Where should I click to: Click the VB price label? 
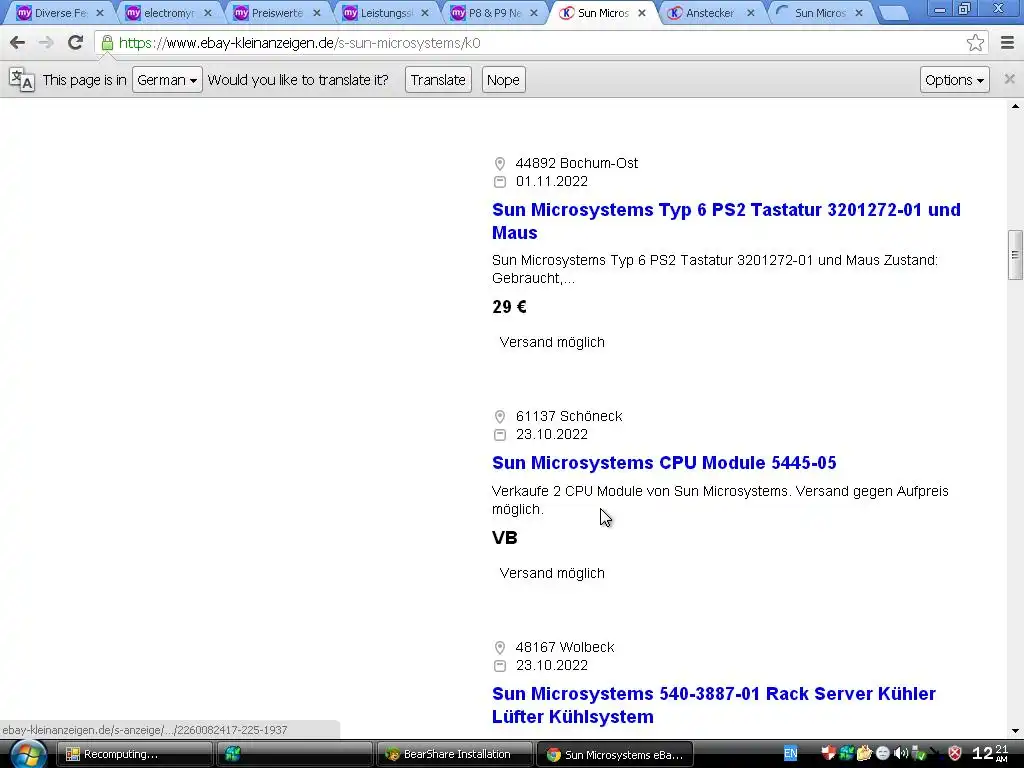(504, 538)
